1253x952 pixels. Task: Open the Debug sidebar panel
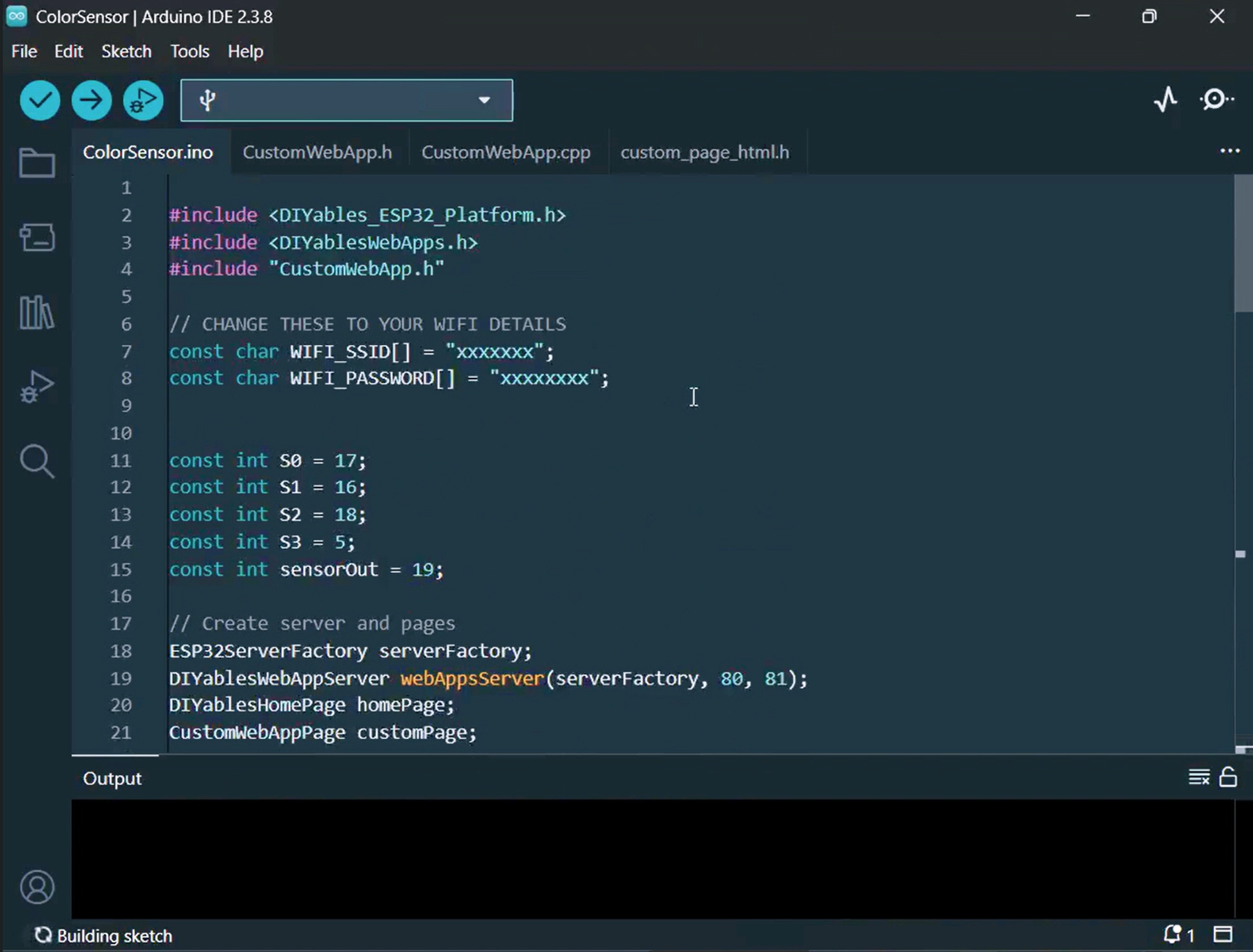[x=37, y=387]
